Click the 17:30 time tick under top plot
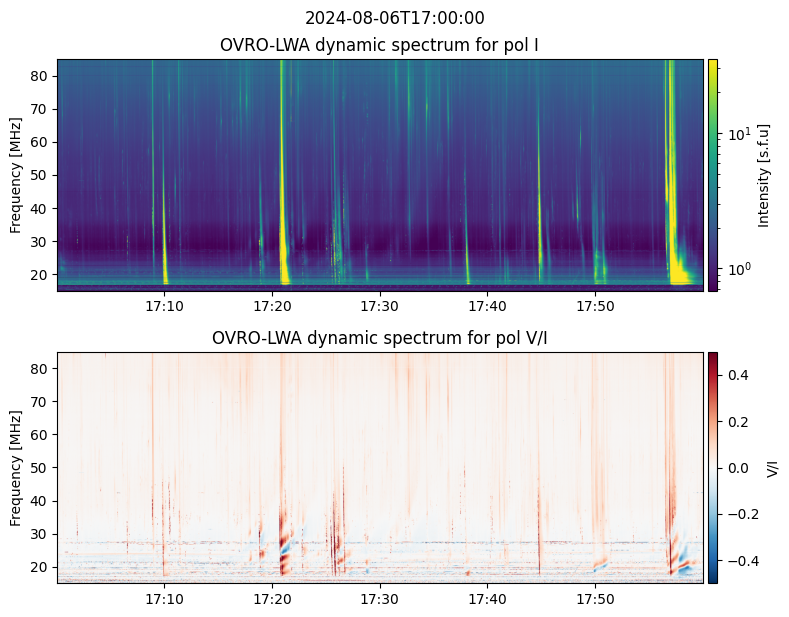This screenshot has width=789, height=617. [380, 305]
